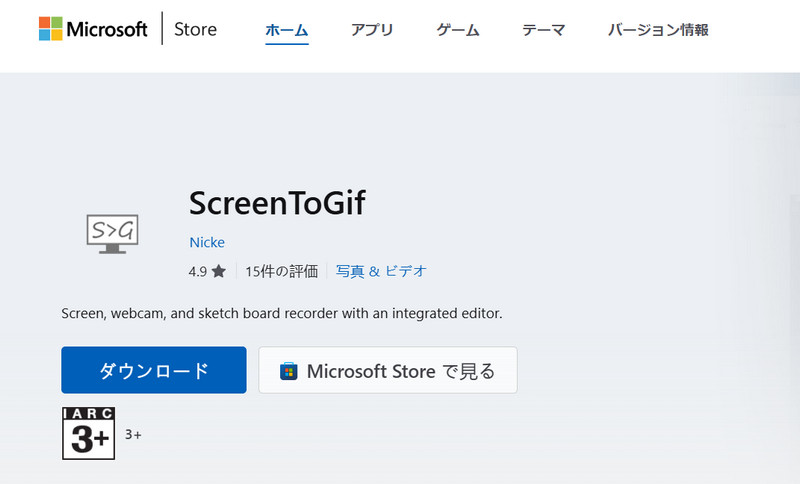Go to the テーマ tab
Viewport: 800px width, 484px height.
click(x=543, y=30)
